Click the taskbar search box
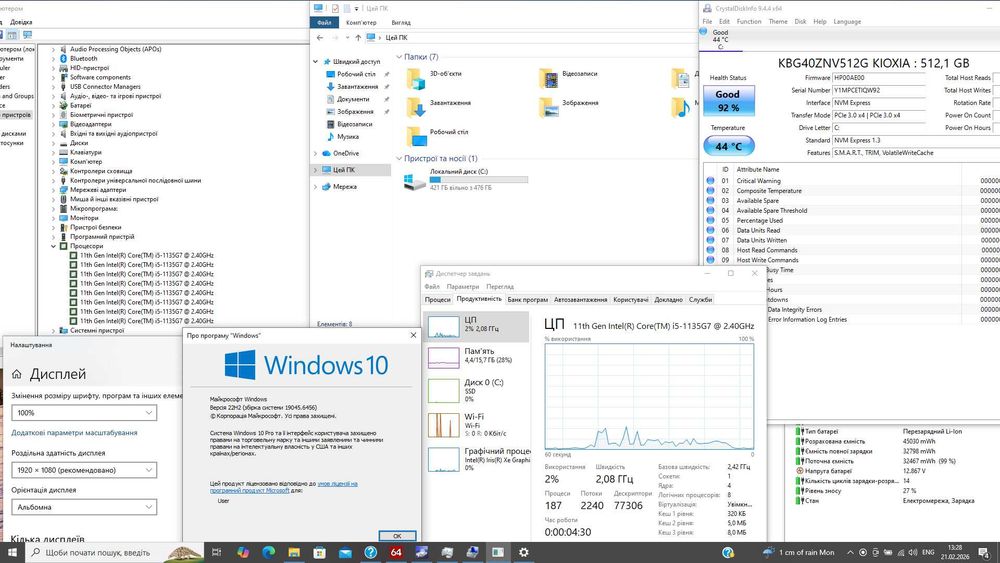Screen dimensions: 1000x563 tap(115, 552)
